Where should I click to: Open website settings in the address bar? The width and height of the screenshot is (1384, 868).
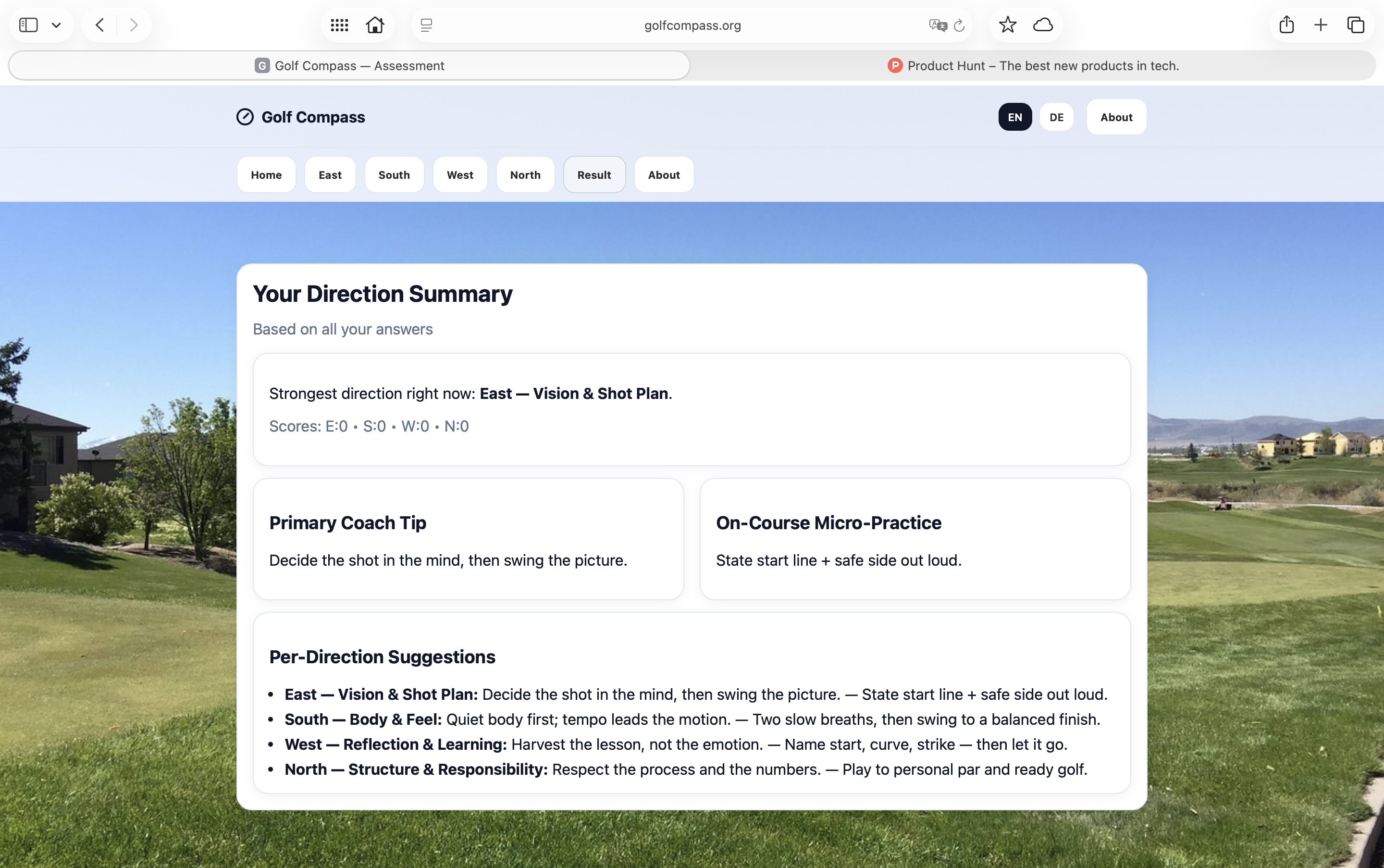(x=425, y=25)
